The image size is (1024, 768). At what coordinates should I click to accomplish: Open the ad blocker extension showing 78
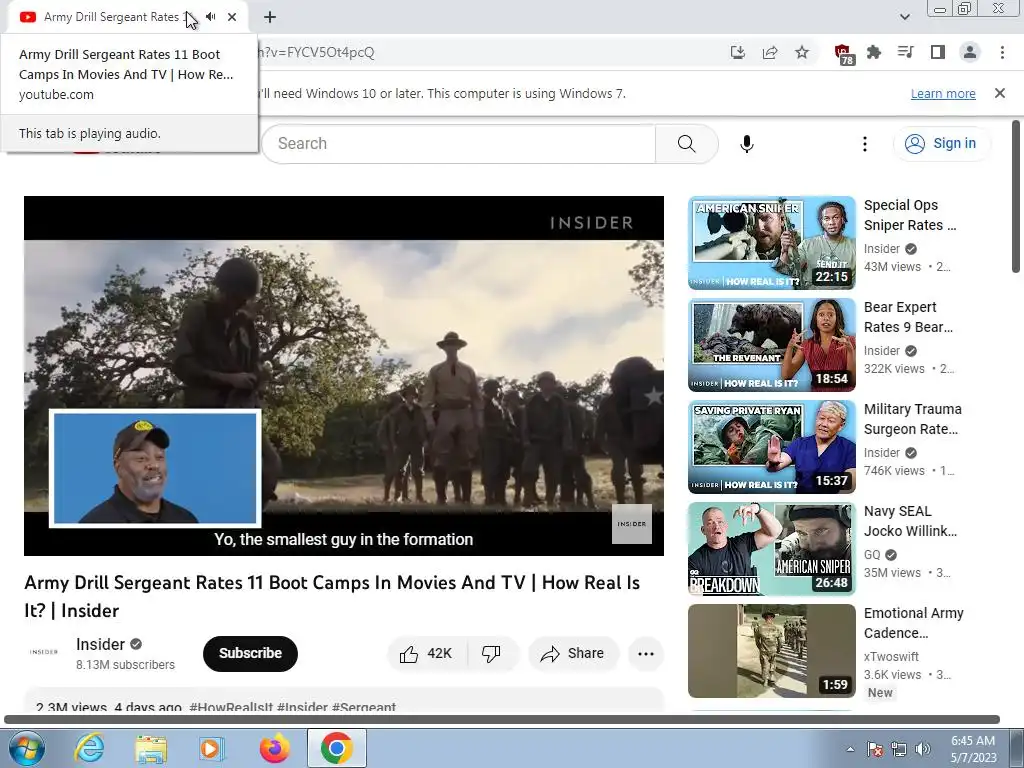[x=844, y=54]
